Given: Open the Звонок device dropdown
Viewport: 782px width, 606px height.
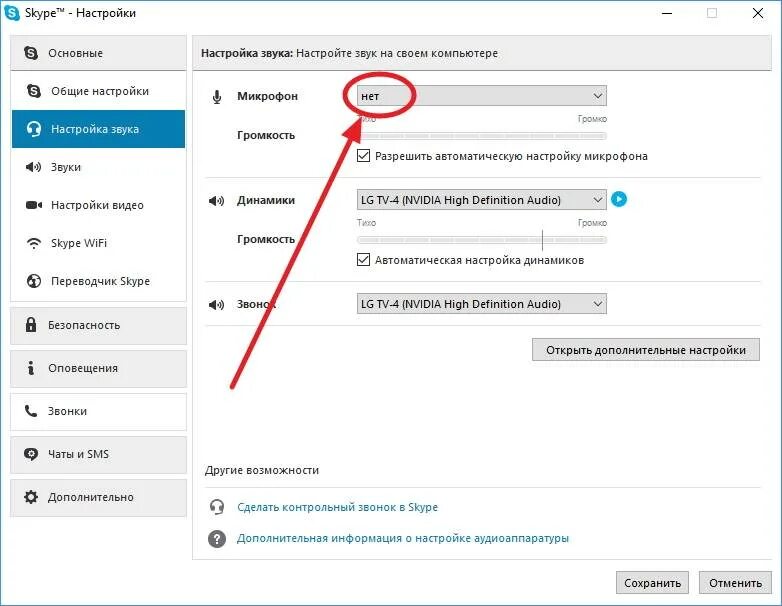Looking at the screenshot, I should [482, 304].
